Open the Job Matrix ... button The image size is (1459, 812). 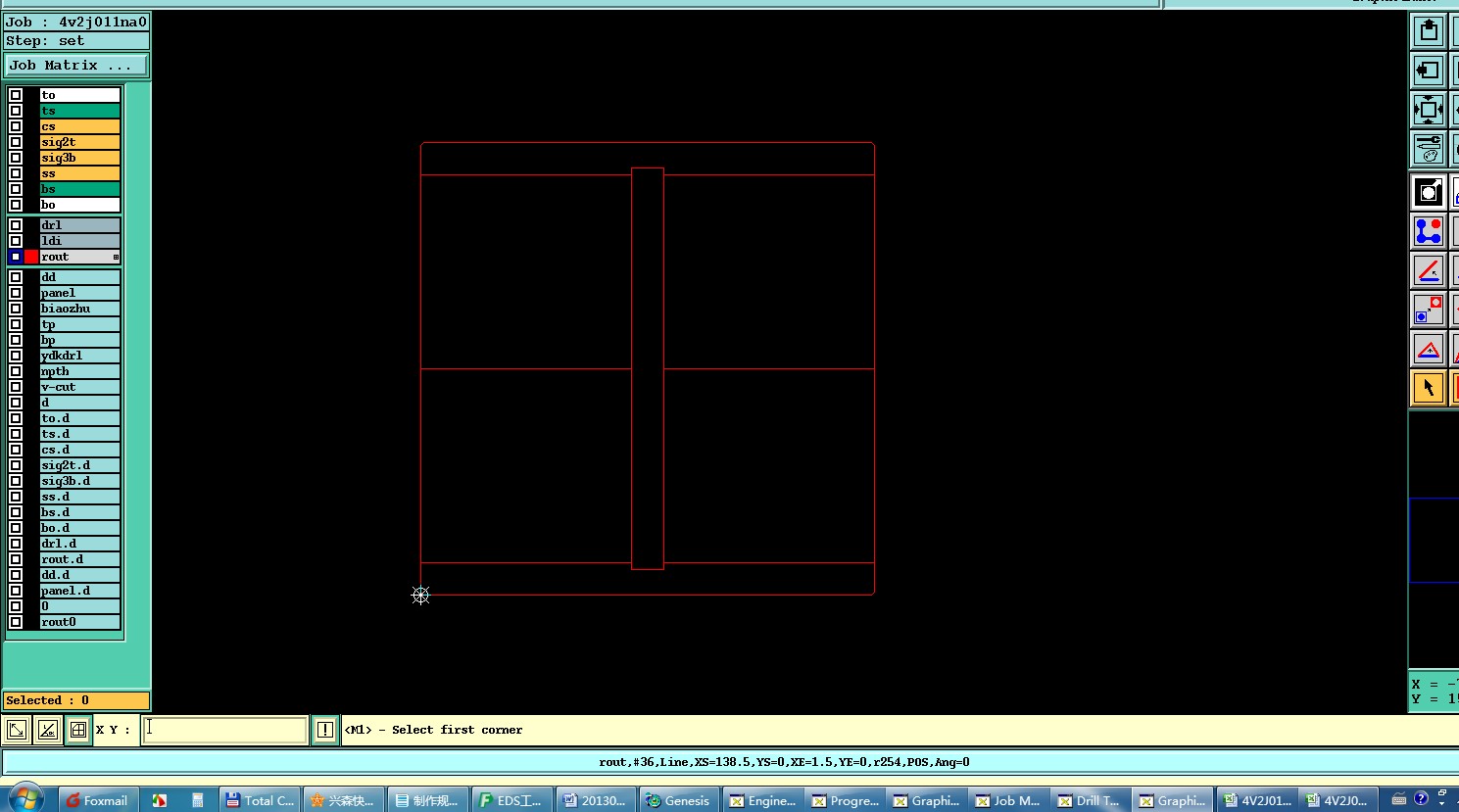point(76,65)
